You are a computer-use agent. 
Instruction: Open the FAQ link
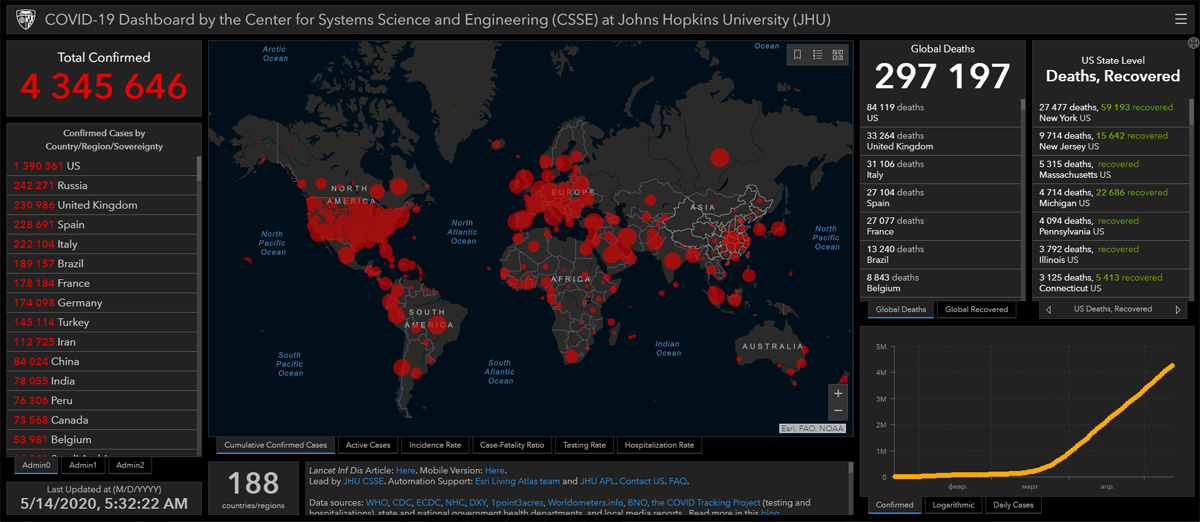pyautogui.click(x=678, y=481)
